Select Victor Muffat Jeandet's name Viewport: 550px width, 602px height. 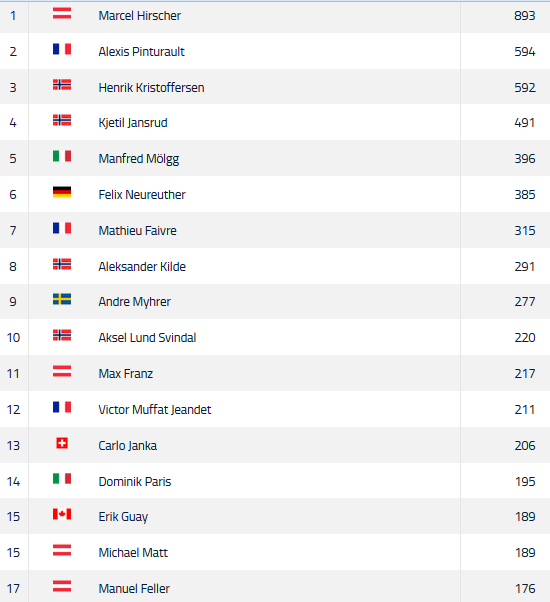155,410
